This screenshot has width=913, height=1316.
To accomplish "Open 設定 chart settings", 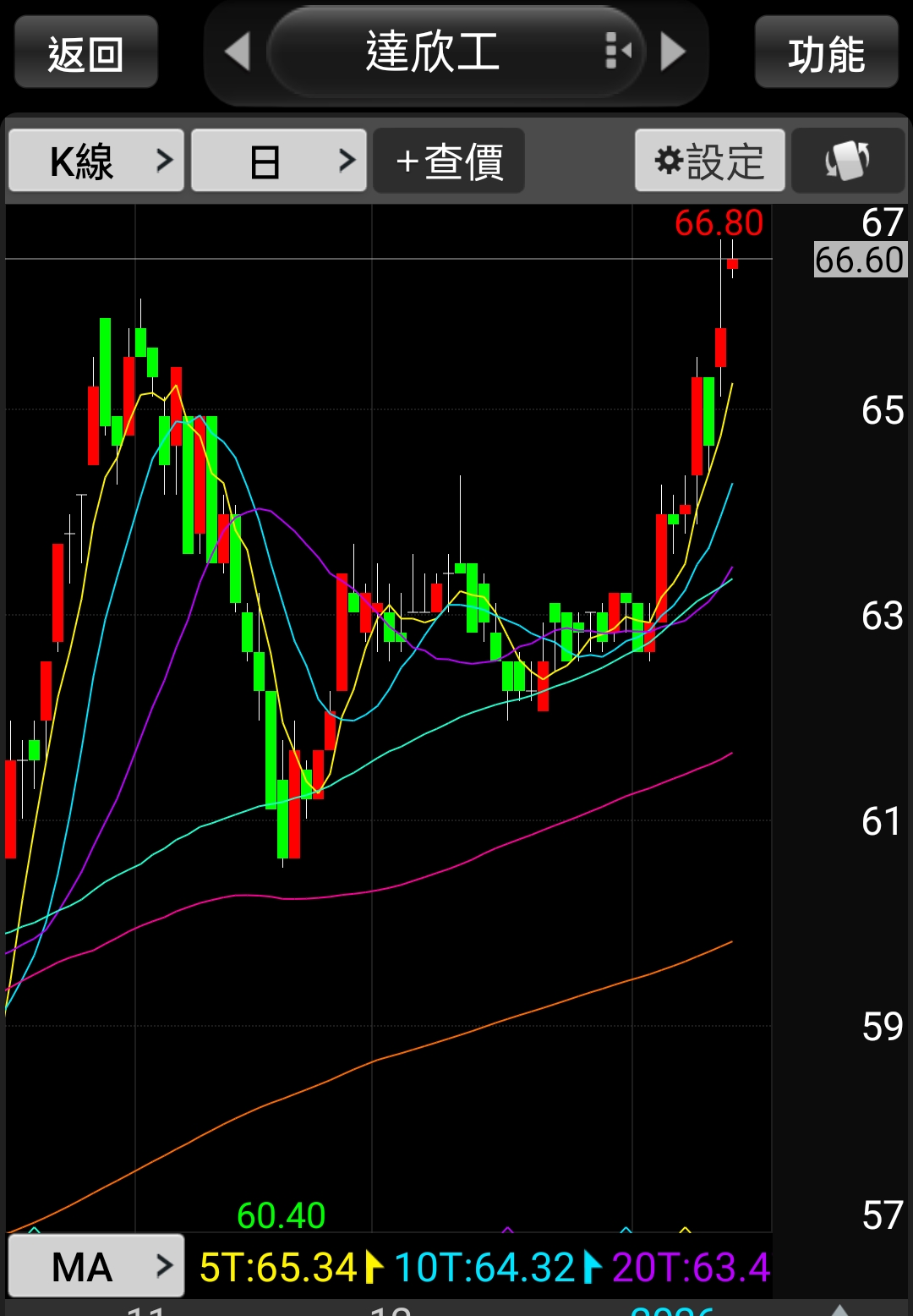I will coord(710,161).
